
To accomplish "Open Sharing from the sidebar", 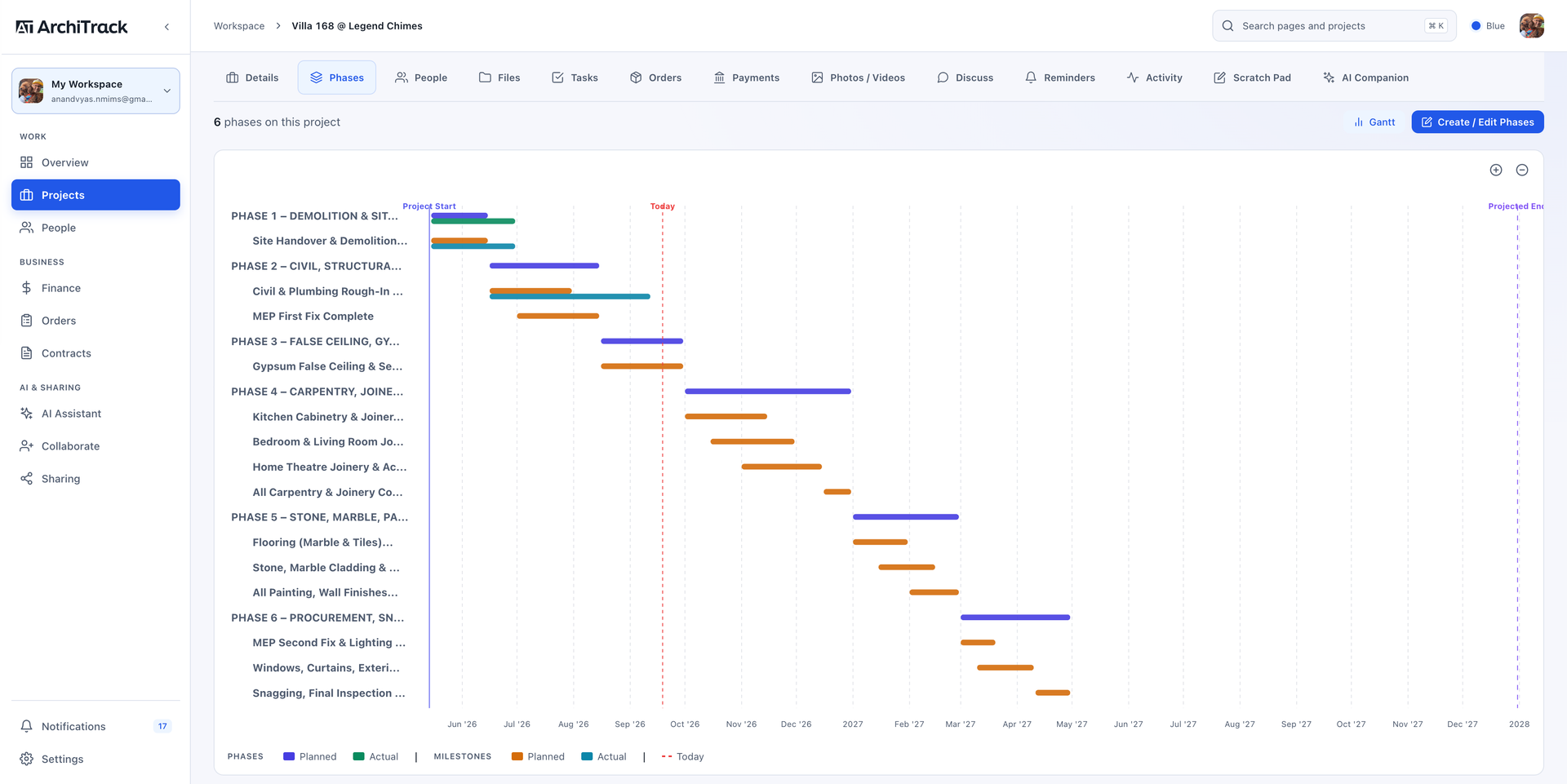I will click(95, 479).
